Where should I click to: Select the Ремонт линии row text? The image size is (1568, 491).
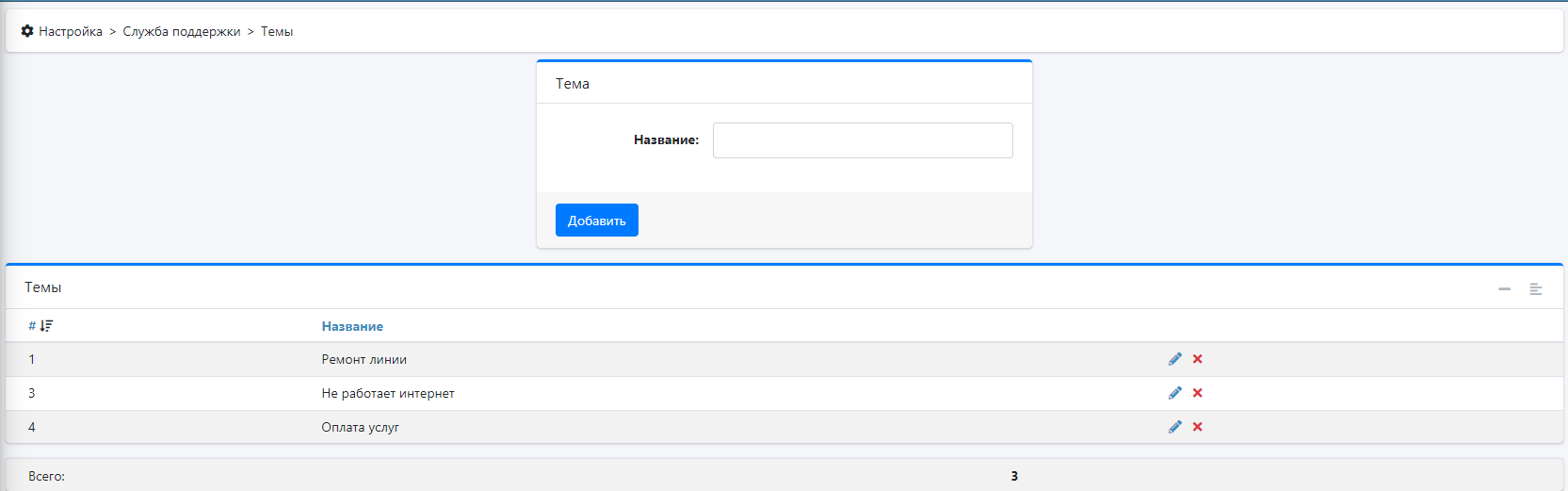click(x=364, y=359)
